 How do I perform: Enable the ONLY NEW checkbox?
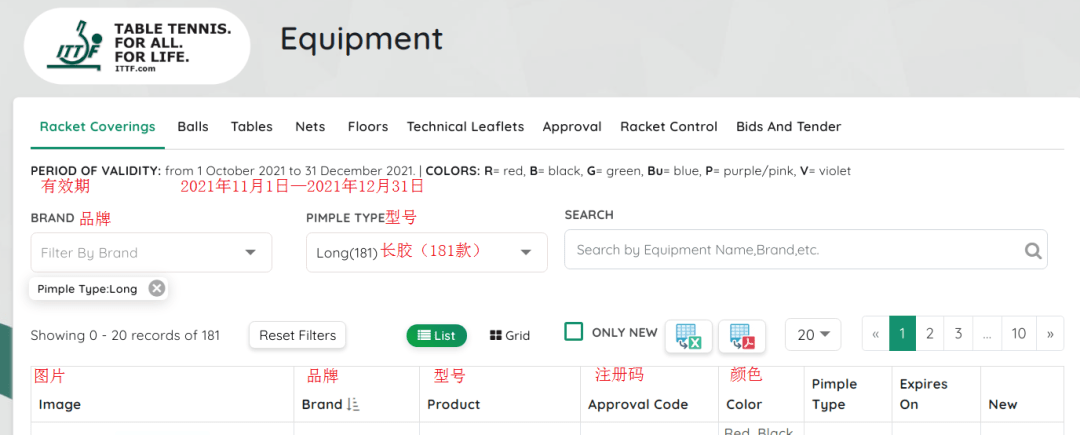pyautogui.click(x=574, y=332)
